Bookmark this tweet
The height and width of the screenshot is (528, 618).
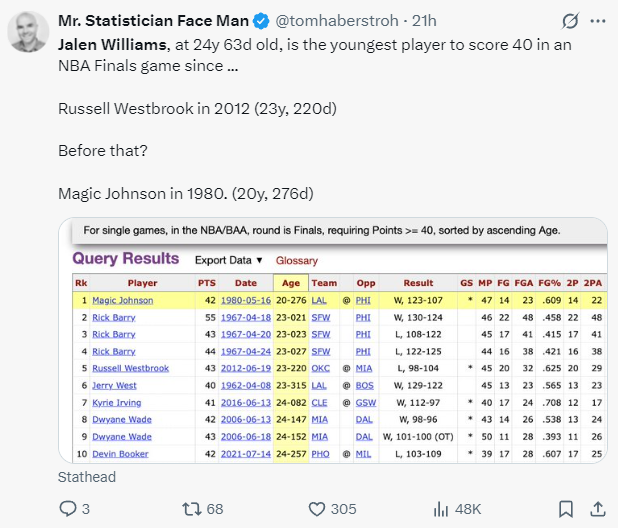point(565,509)
